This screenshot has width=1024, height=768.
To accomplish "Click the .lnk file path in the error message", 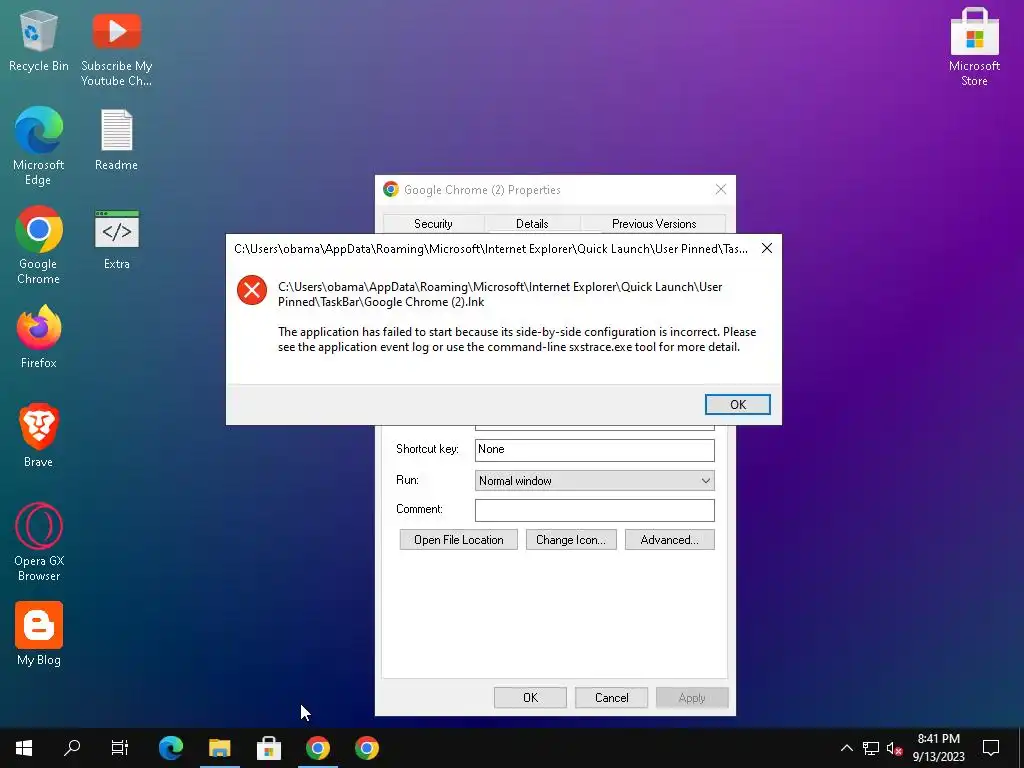I will pyautogui.click(x=500, y=294).
